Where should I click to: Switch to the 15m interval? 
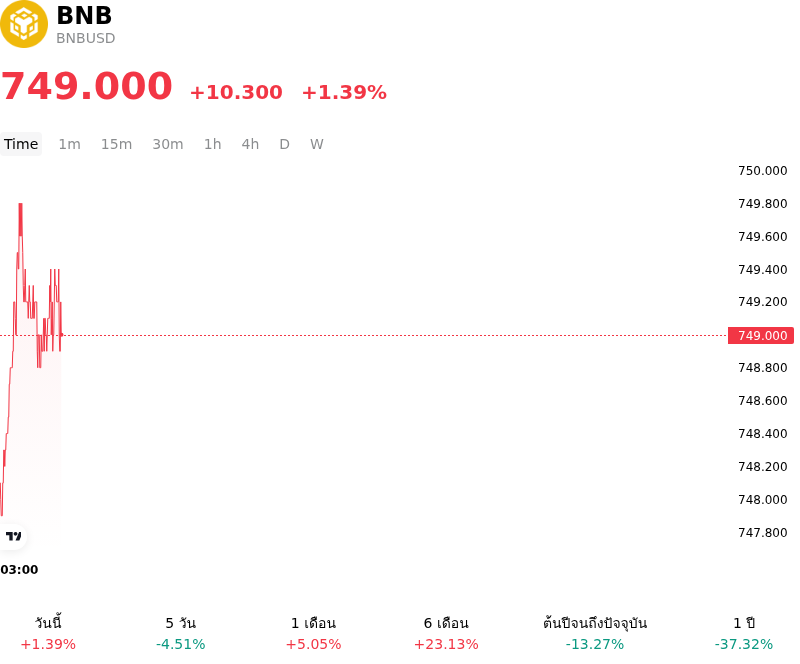(x=116, y=144)
